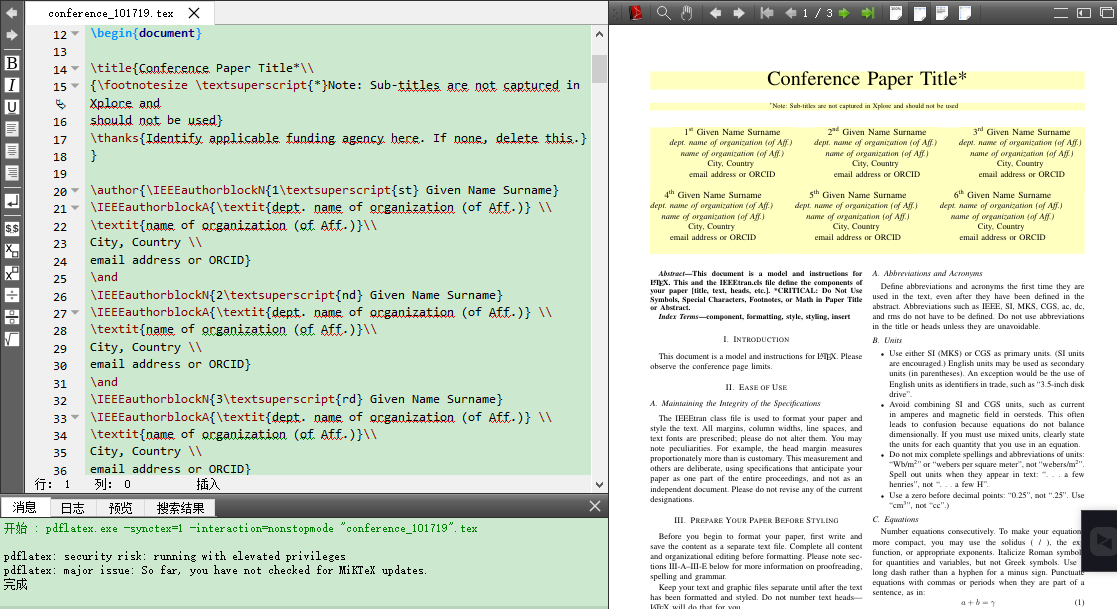1117x609 pixels.
Task: Apply italic formatting from the left toolbar
Action: [12, 85]
